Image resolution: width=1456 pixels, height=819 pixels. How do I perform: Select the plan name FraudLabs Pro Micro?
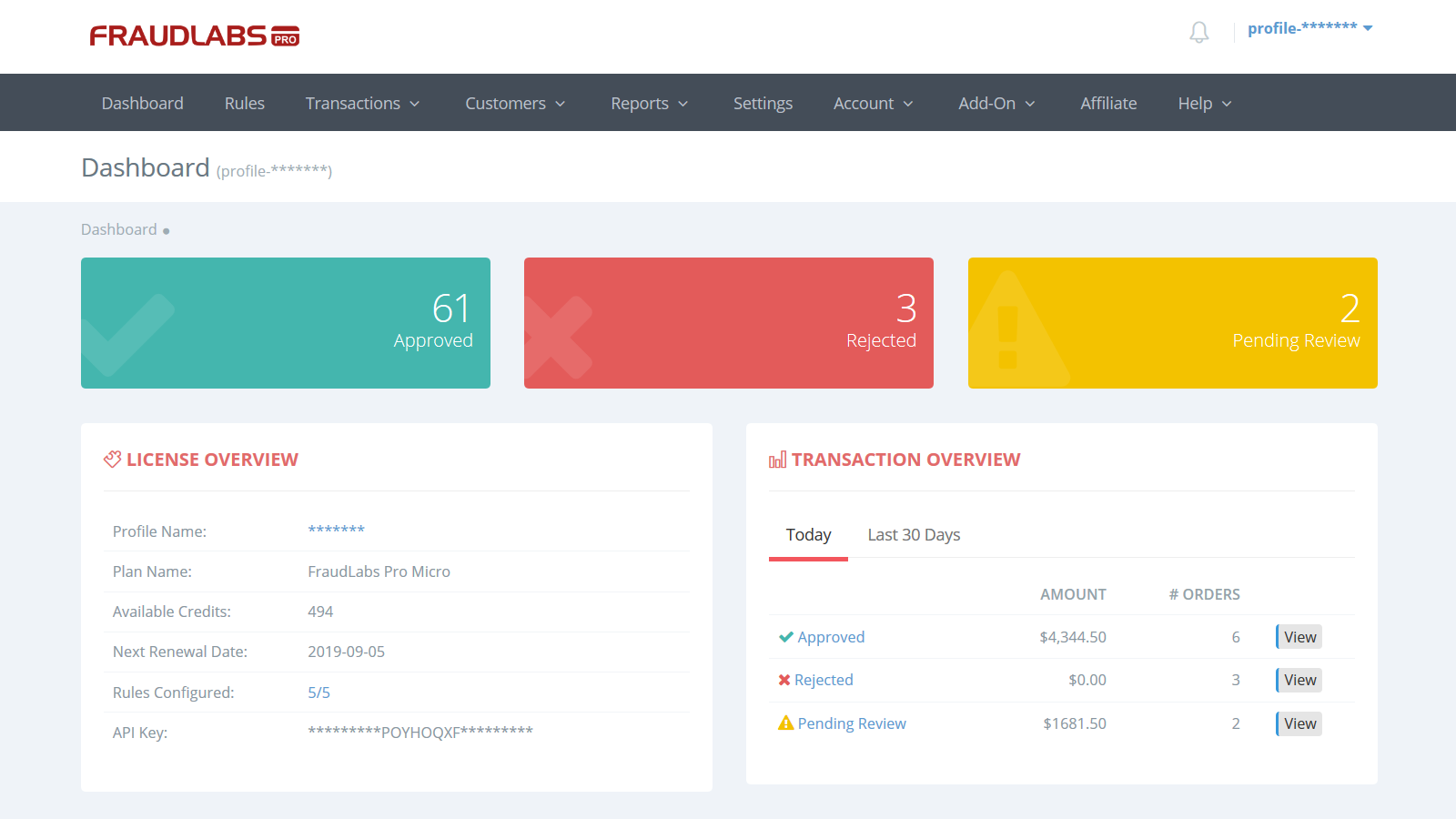[x=379, y=571]
